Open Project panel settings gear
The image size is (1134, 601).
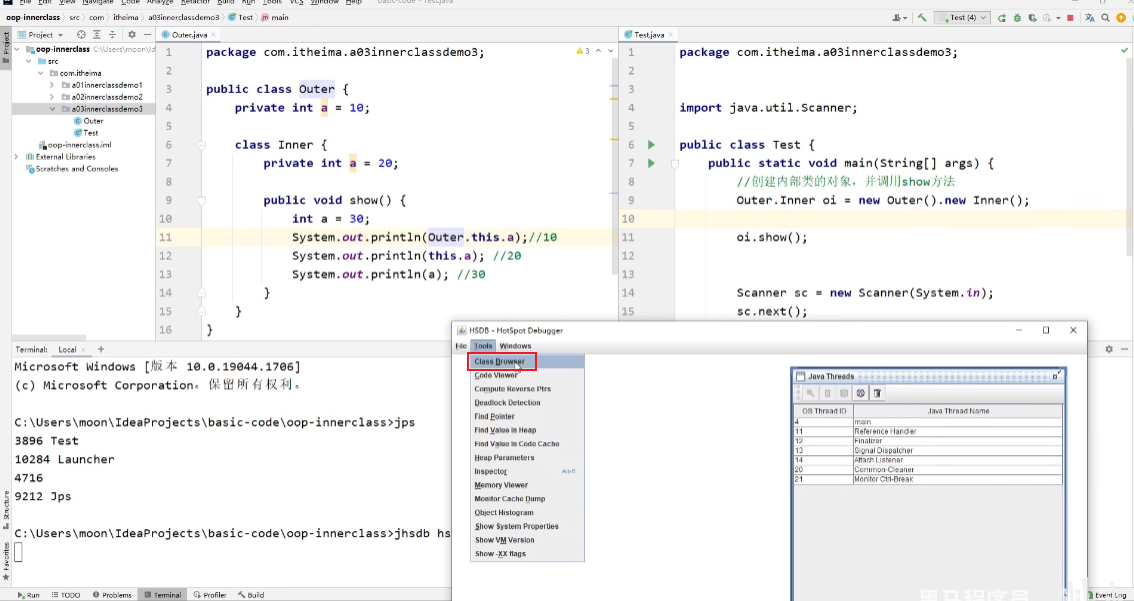tap(132, 34)
